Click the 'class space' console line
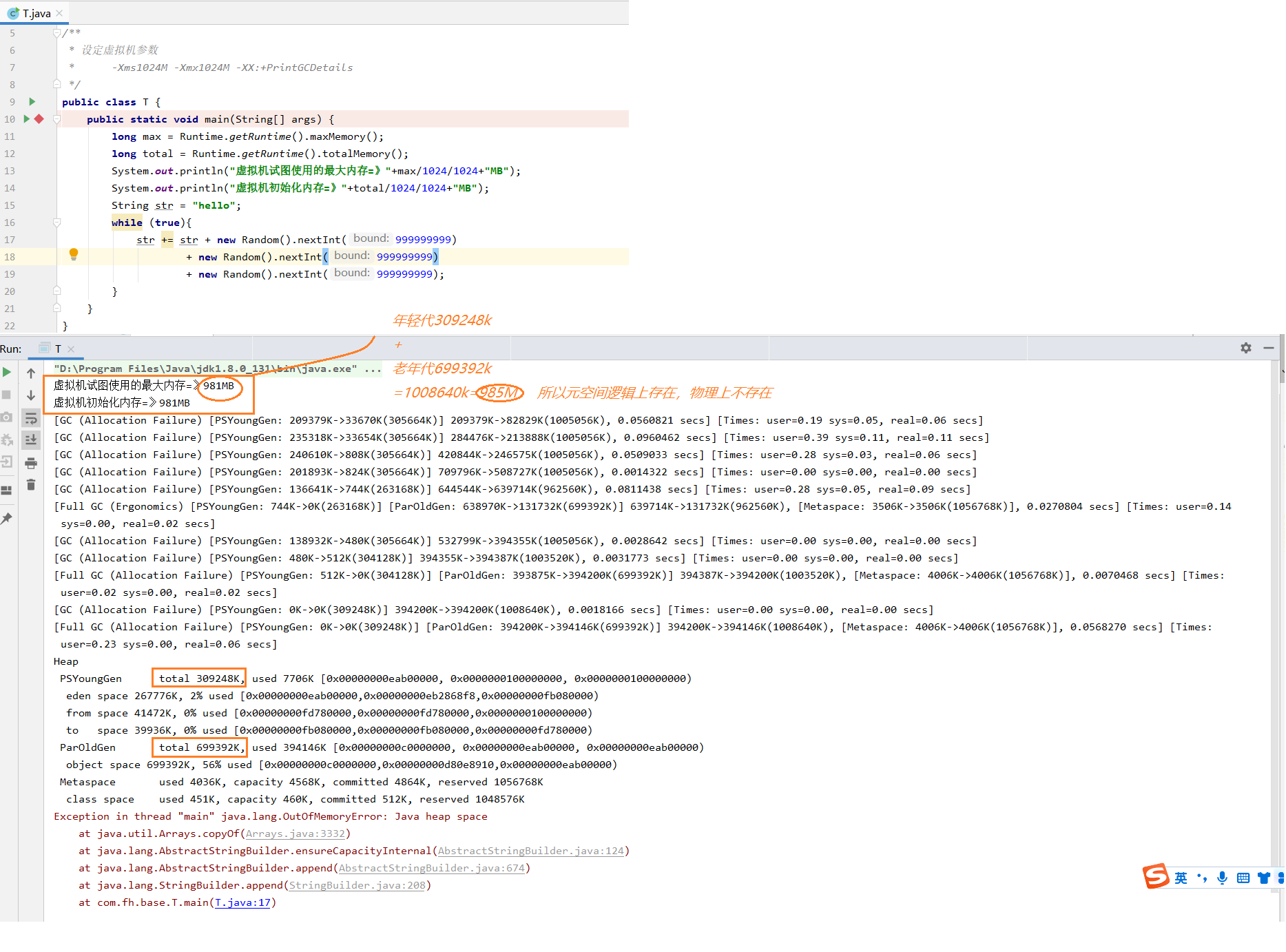 [x=295, y=799]
